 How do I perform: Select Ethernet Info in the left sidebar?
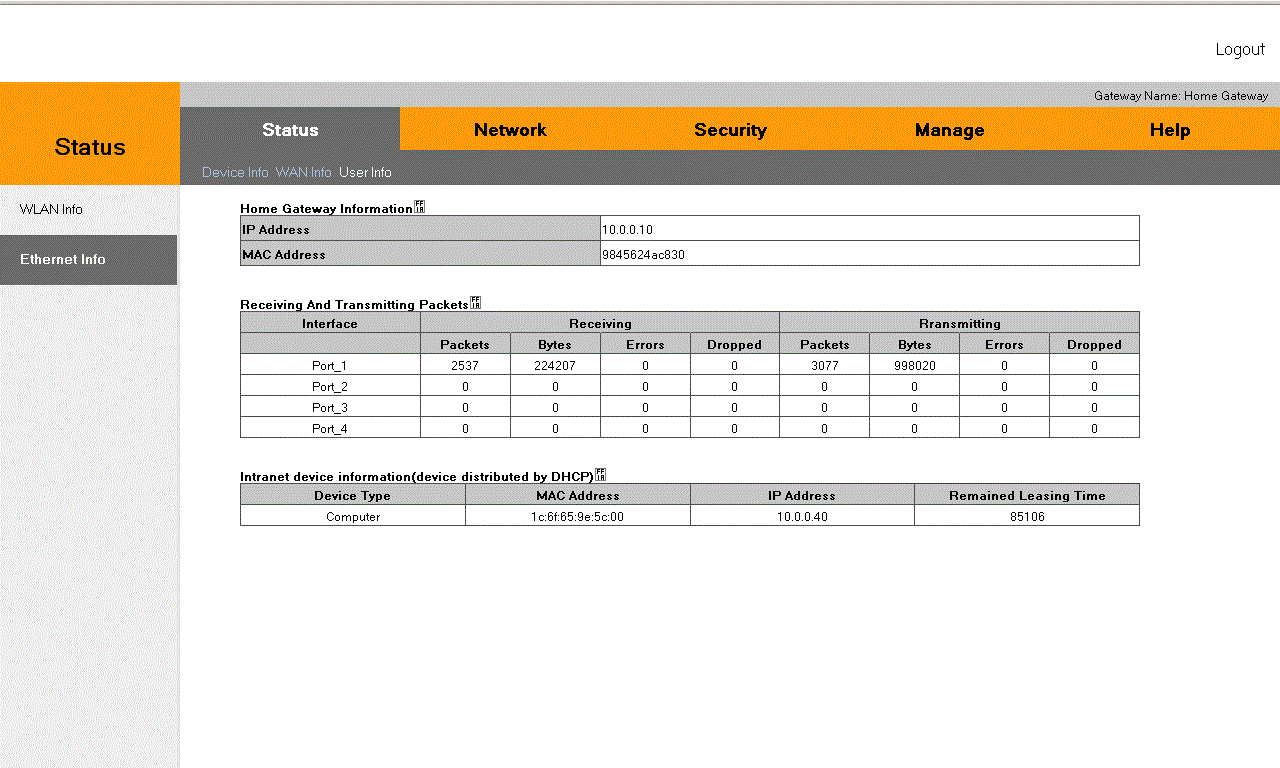click(63, 259)
